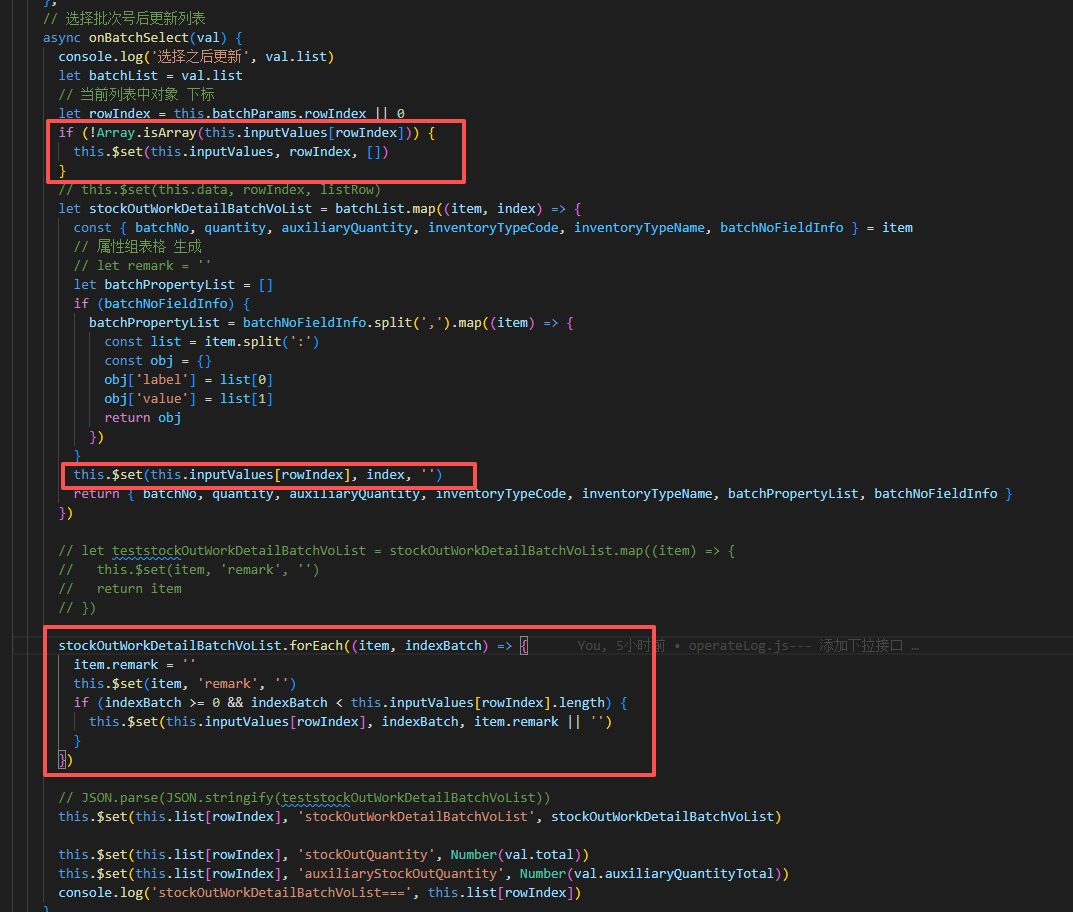Screen dimensions: 1073x912
Task: Click commented 'let teststockOutWorkDetailBatchVoList' line
Action: (x=396, y=551)
